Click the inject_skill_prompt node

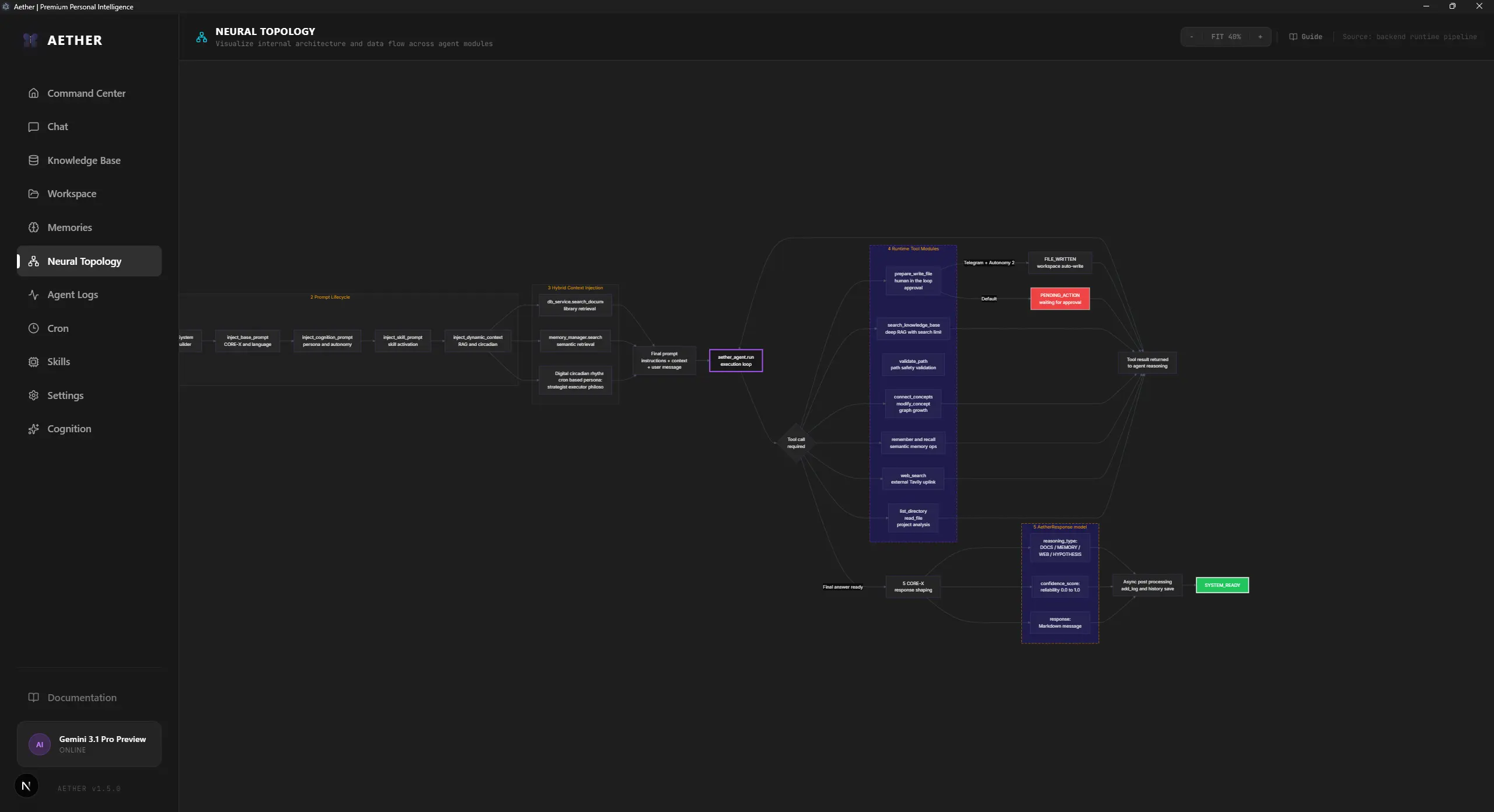tap(403, 341)
